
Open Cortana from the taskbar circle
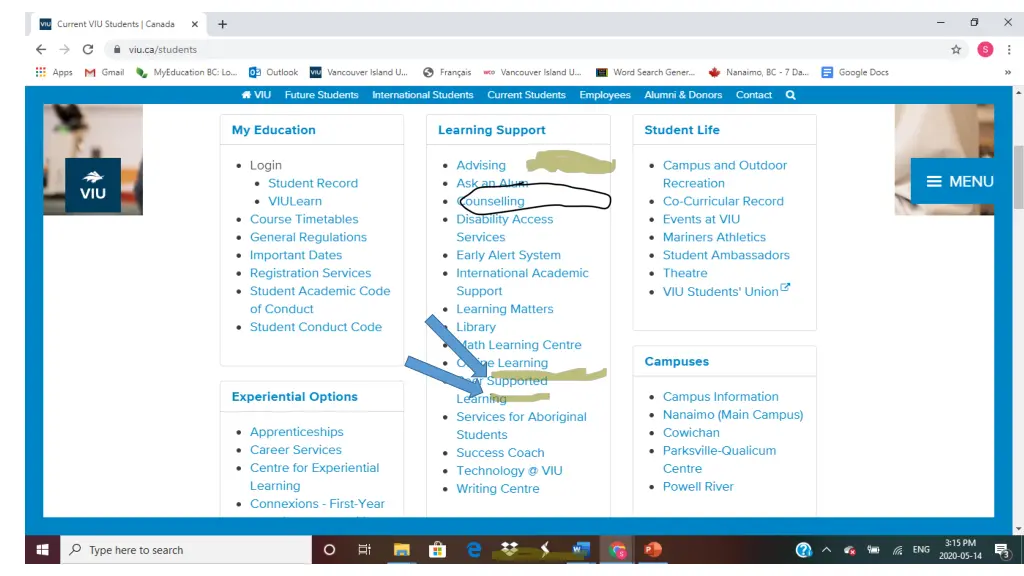click(329, 550)
